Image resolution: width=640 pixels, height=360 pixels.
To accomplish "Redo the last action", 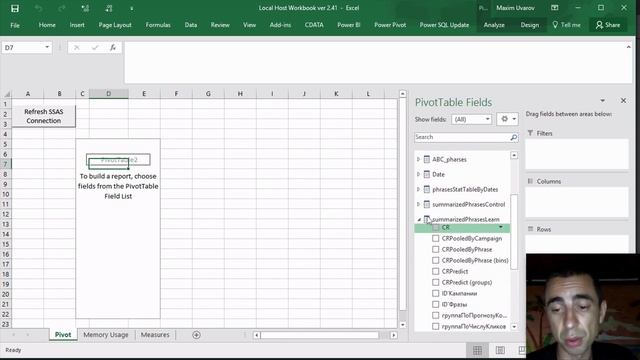I will tap(62, 8).
